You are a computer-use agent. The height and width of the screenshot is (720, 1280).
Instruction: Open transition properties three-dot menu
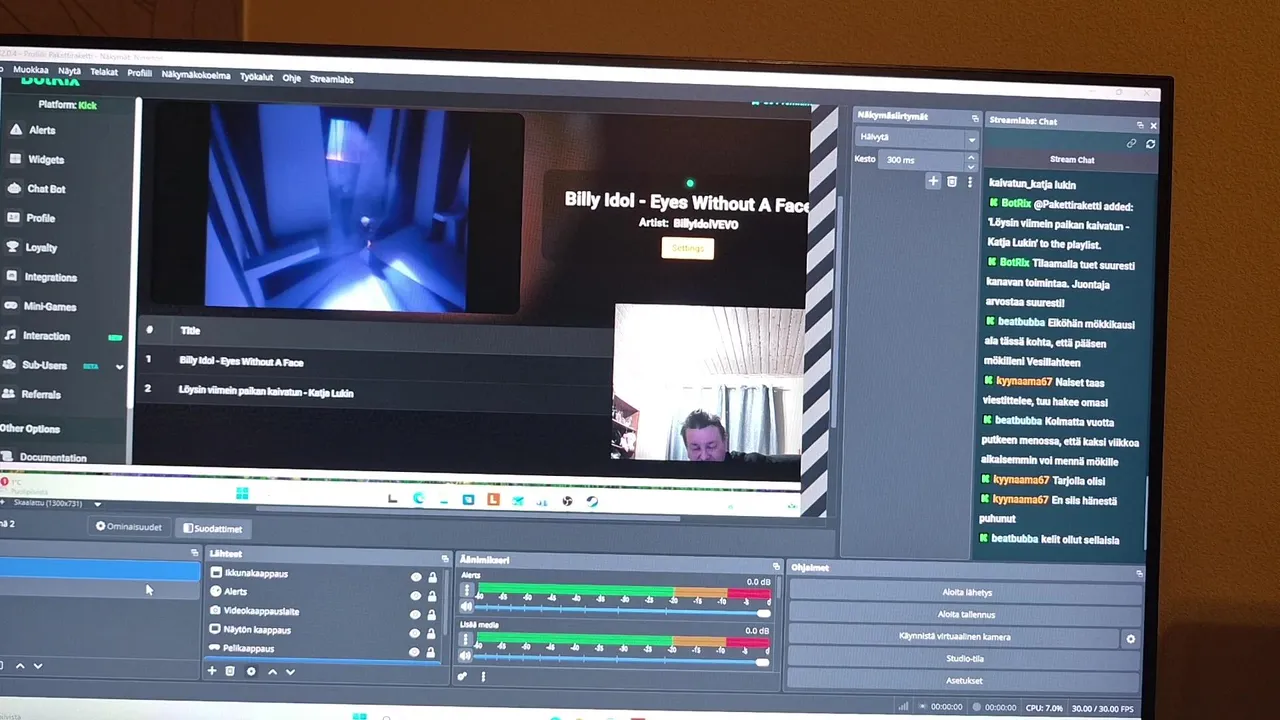tap(969, 182)
